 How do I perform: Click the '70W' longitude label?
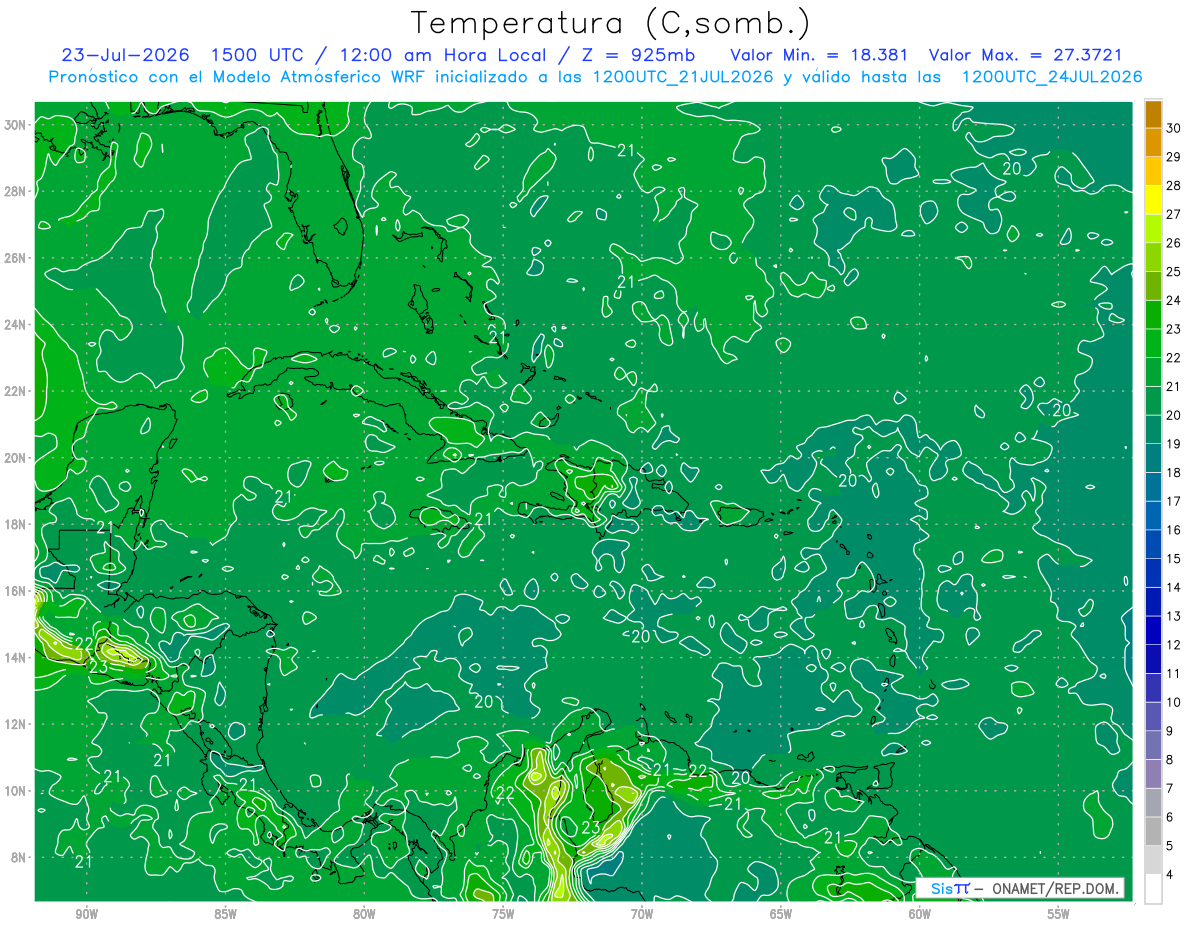(x=642, y=914)
